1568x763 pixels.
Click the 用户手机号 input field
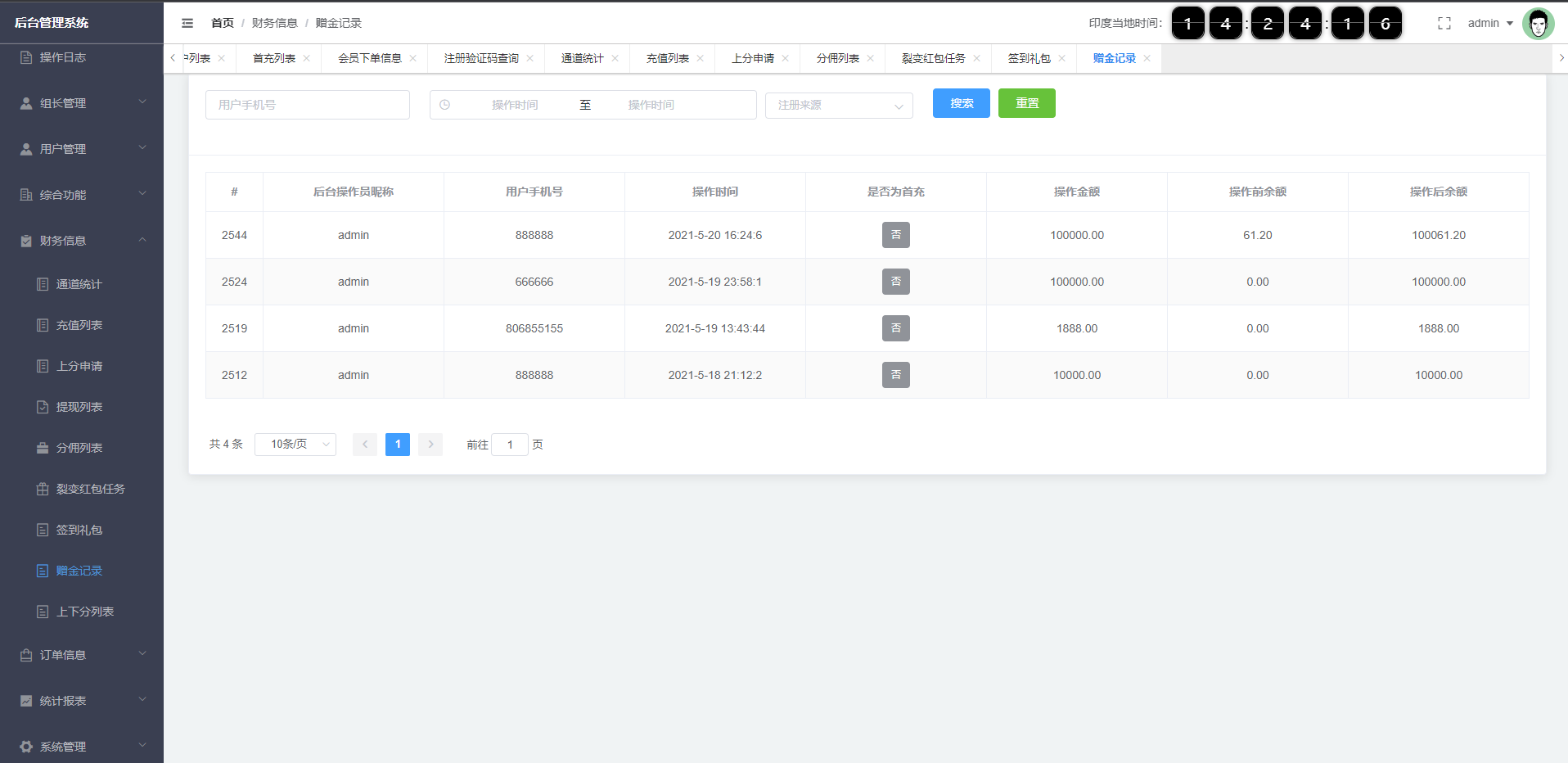pyautogui.click(x=307, y=105)
